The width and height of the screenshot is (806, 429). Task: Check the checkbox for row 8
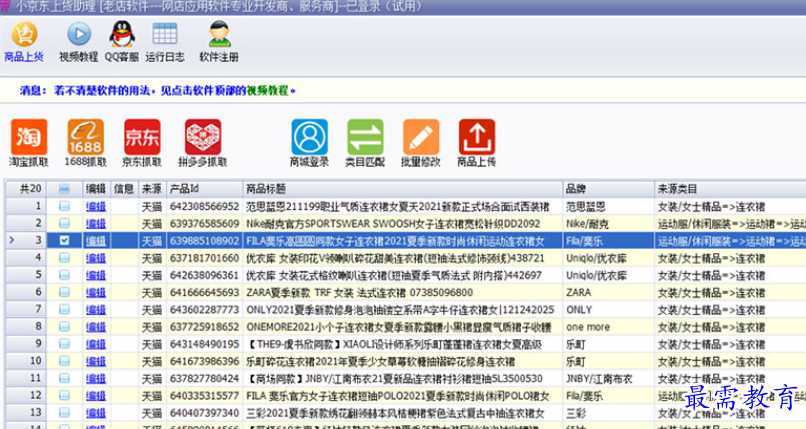[x=64, y=327]
